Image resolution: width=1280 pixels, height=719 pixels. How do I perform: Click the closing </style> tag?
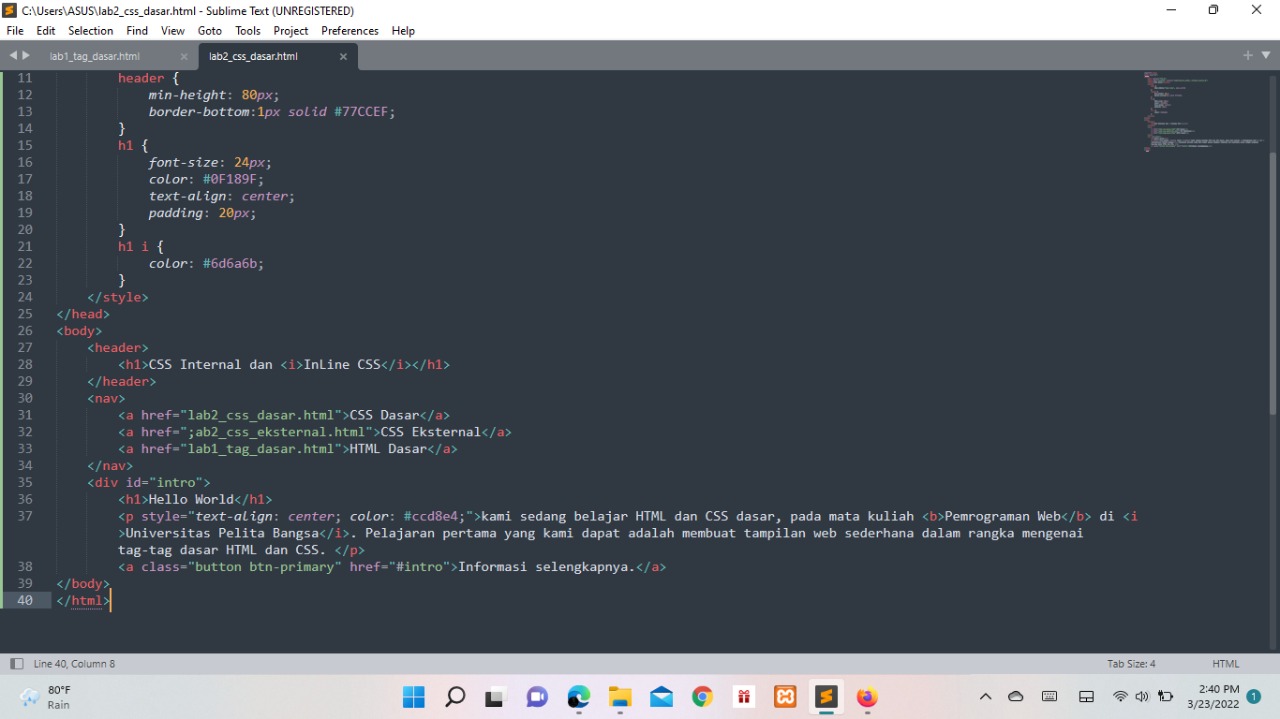point(118,297)
